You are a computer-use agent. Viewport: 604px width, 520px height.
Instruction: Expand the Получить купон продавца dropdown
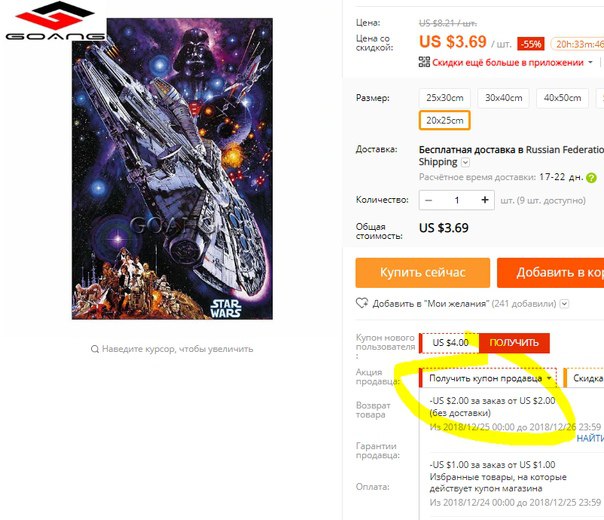(488, 378)
